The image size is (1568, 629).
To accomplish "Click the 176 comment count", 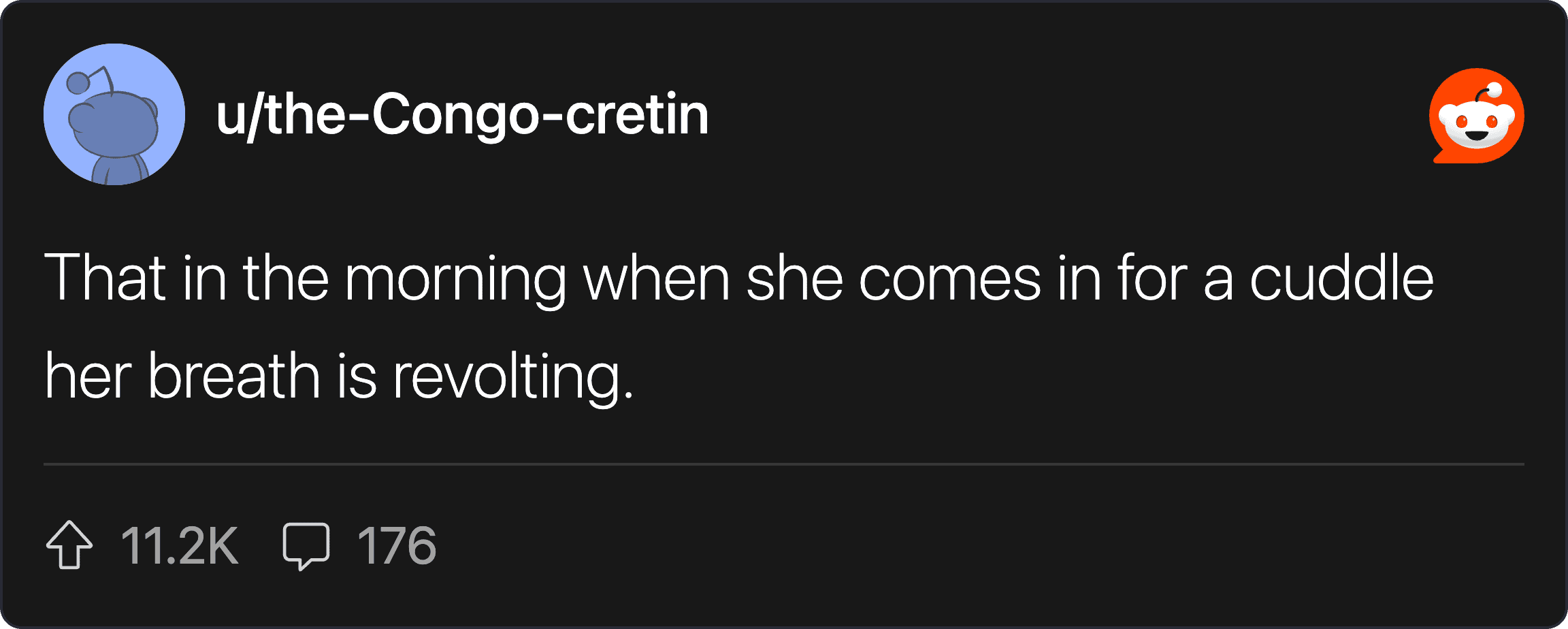I will (397, 546).
